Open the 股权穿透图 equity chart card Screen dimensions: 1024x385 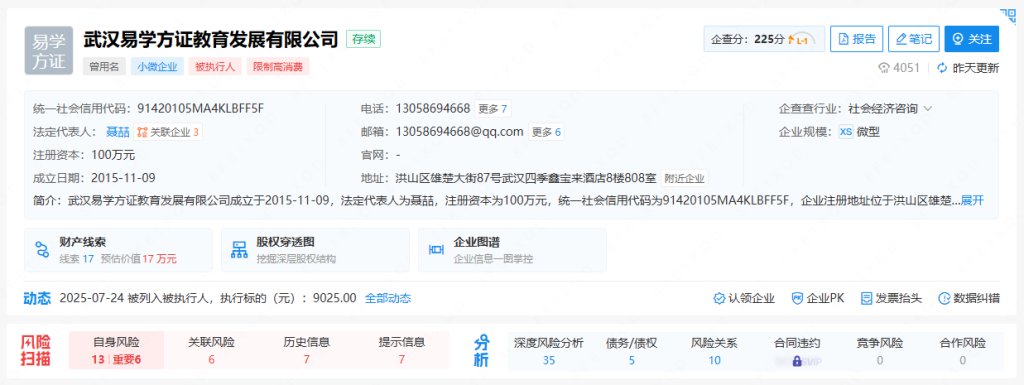(315, 250)
